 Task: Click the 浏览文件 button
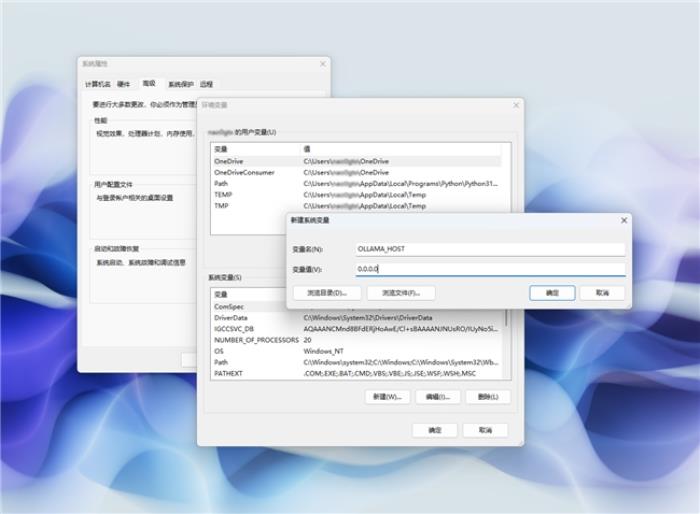(400, 293)
